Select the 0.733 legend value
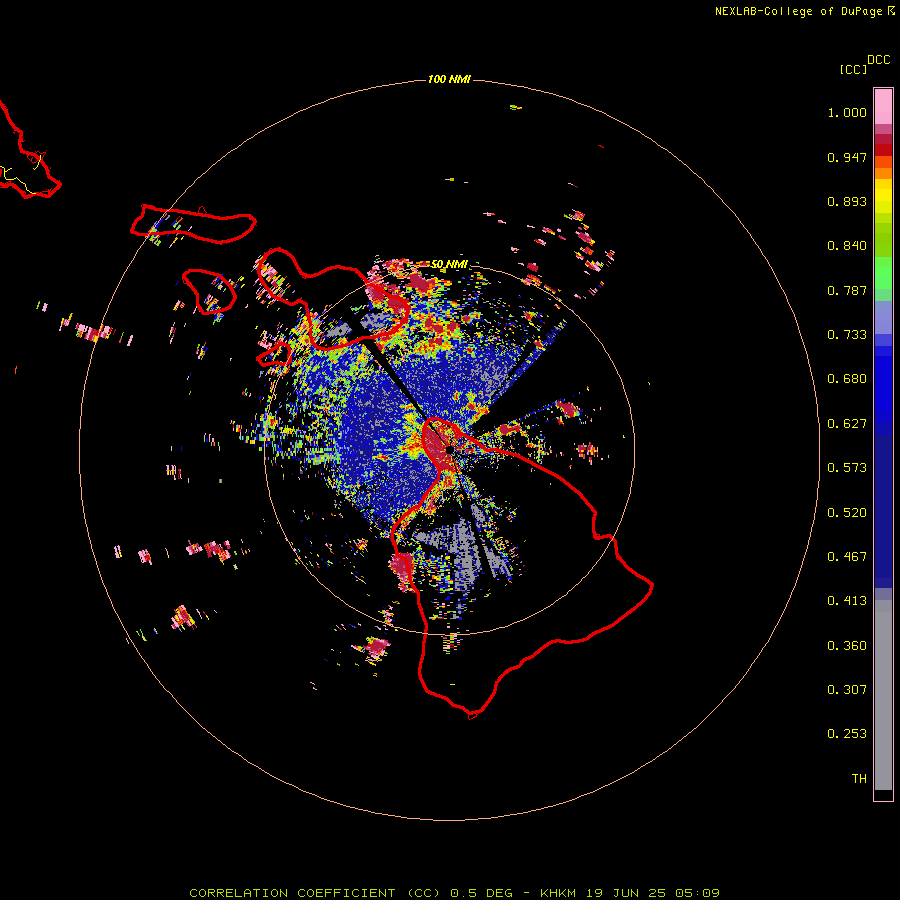The width and height of the screenshot is (900, 900). tap(847, 335)
